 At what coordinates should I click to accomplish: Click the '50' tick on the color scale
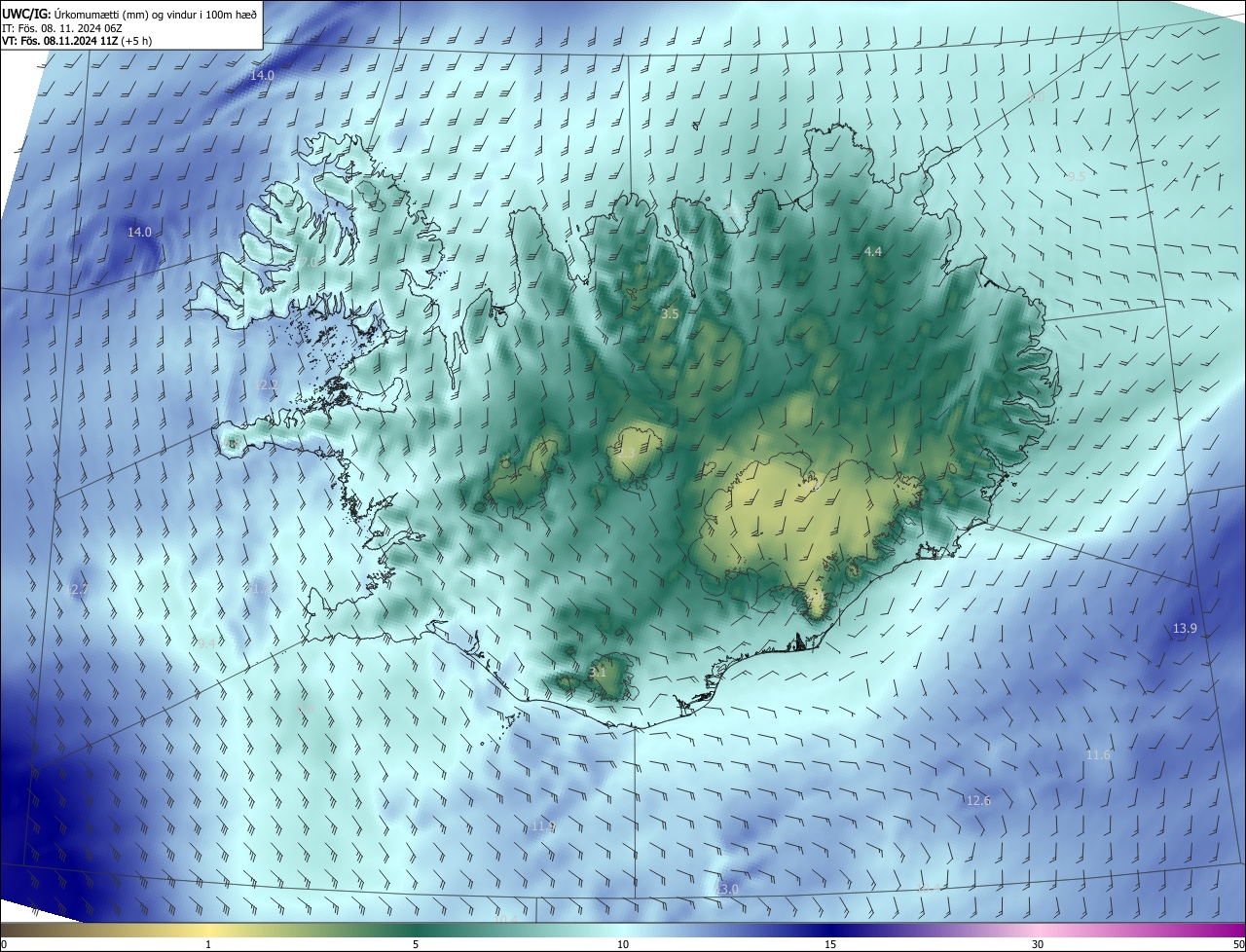point(1238,944)
